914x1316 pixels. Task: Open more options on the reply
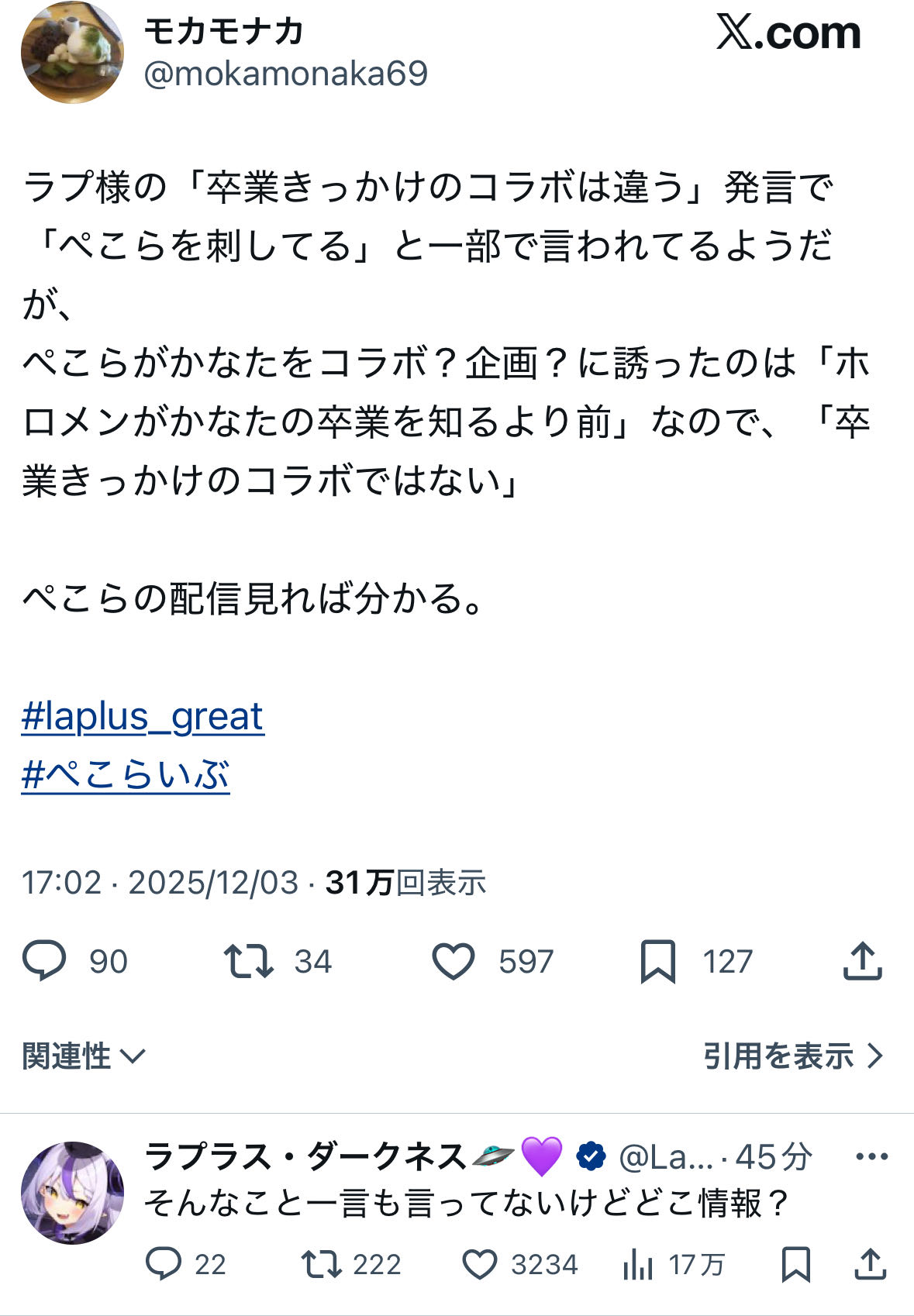point(871,1157)
